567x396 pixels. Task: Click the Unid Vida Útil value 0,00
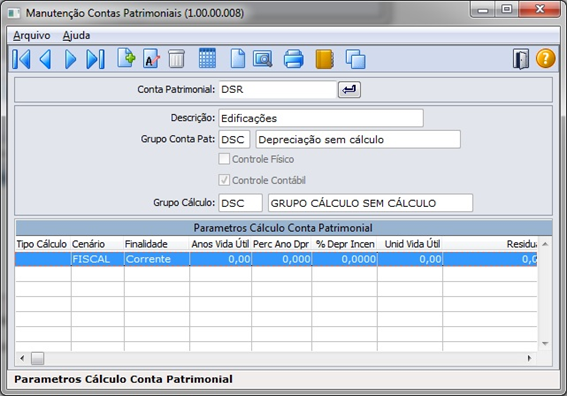pos(410,259)
